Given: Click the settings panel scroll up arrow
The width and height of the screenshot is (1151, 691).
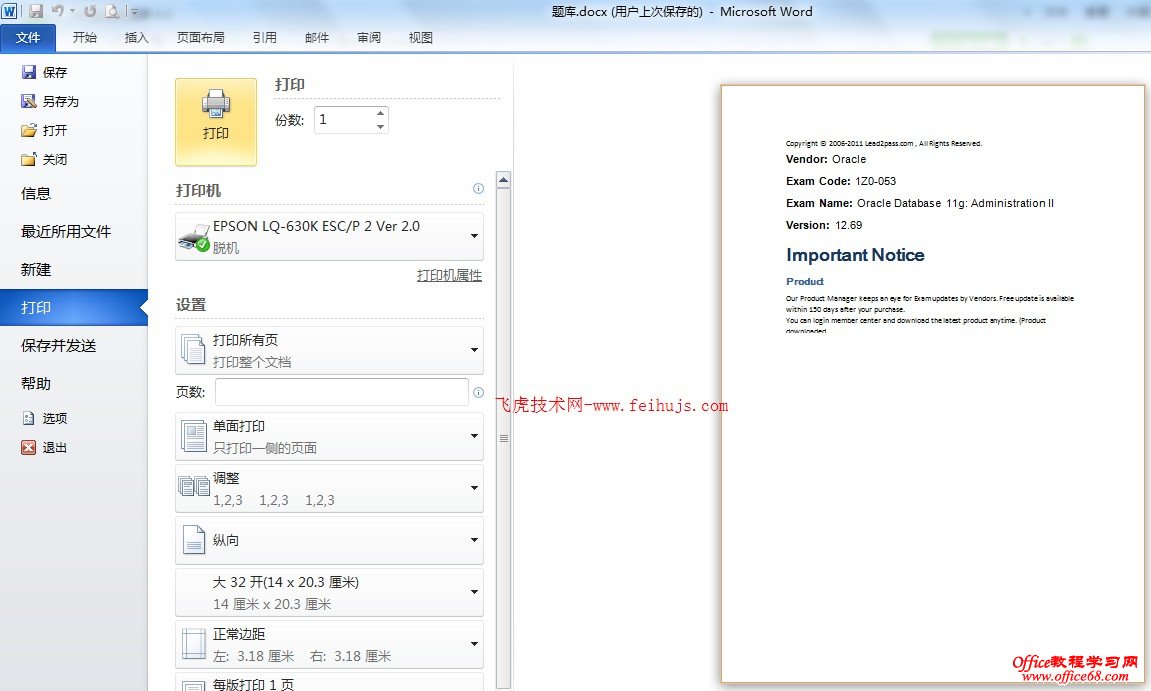Looking at the screenshot, I should [x=504, y=179].
